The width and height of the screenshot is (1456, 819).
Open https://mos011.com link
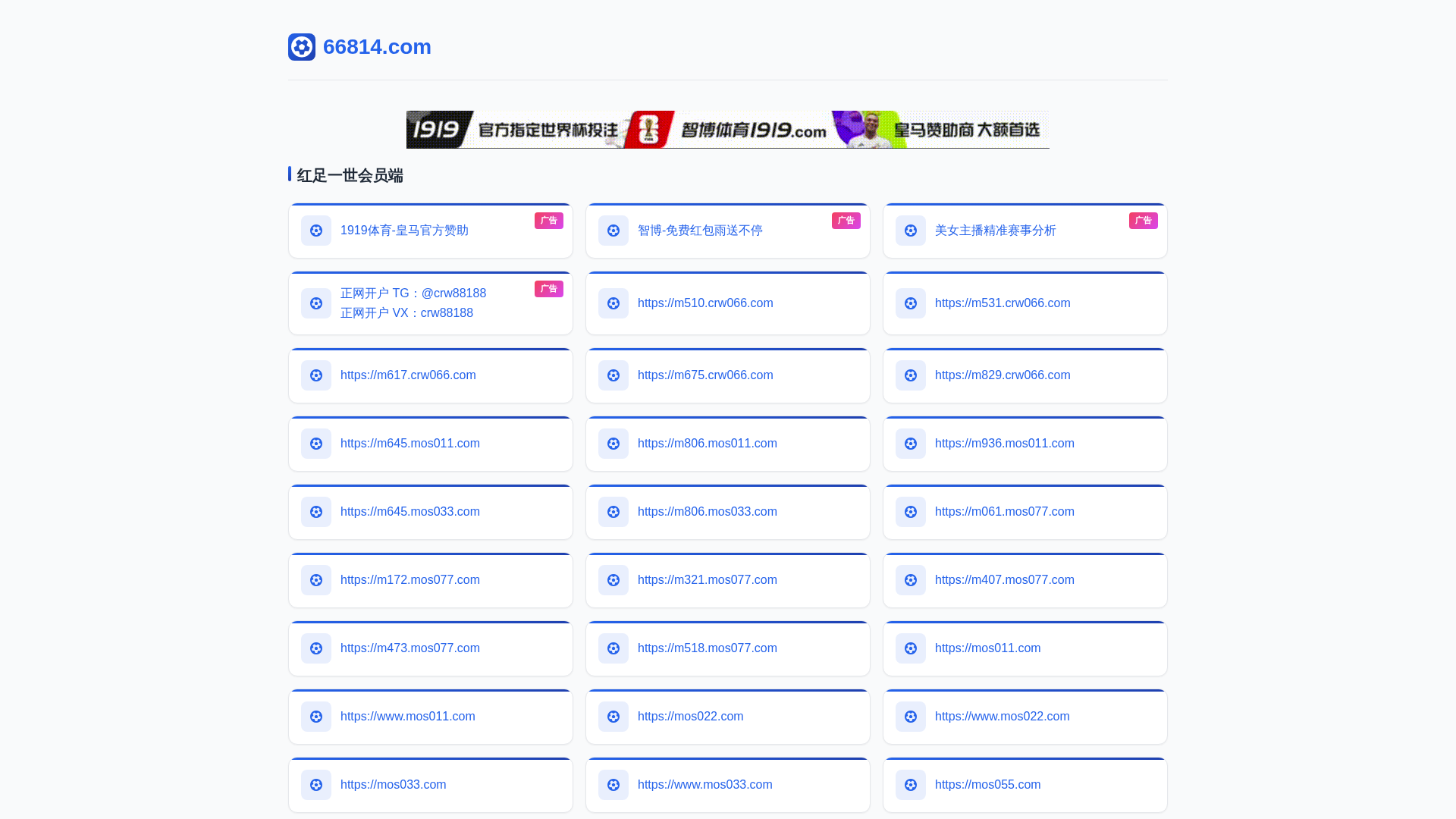pos(988,648)
